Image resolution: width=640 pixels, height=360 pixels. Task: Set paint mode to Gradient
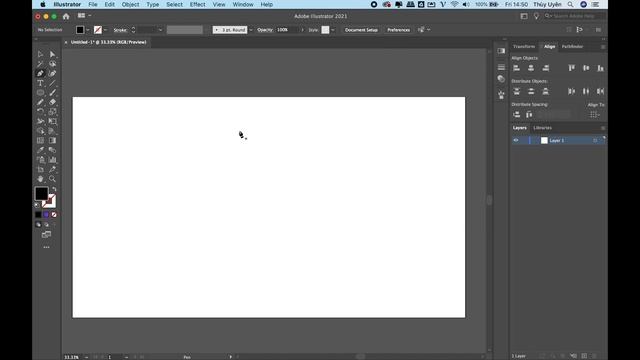[46, 215]
